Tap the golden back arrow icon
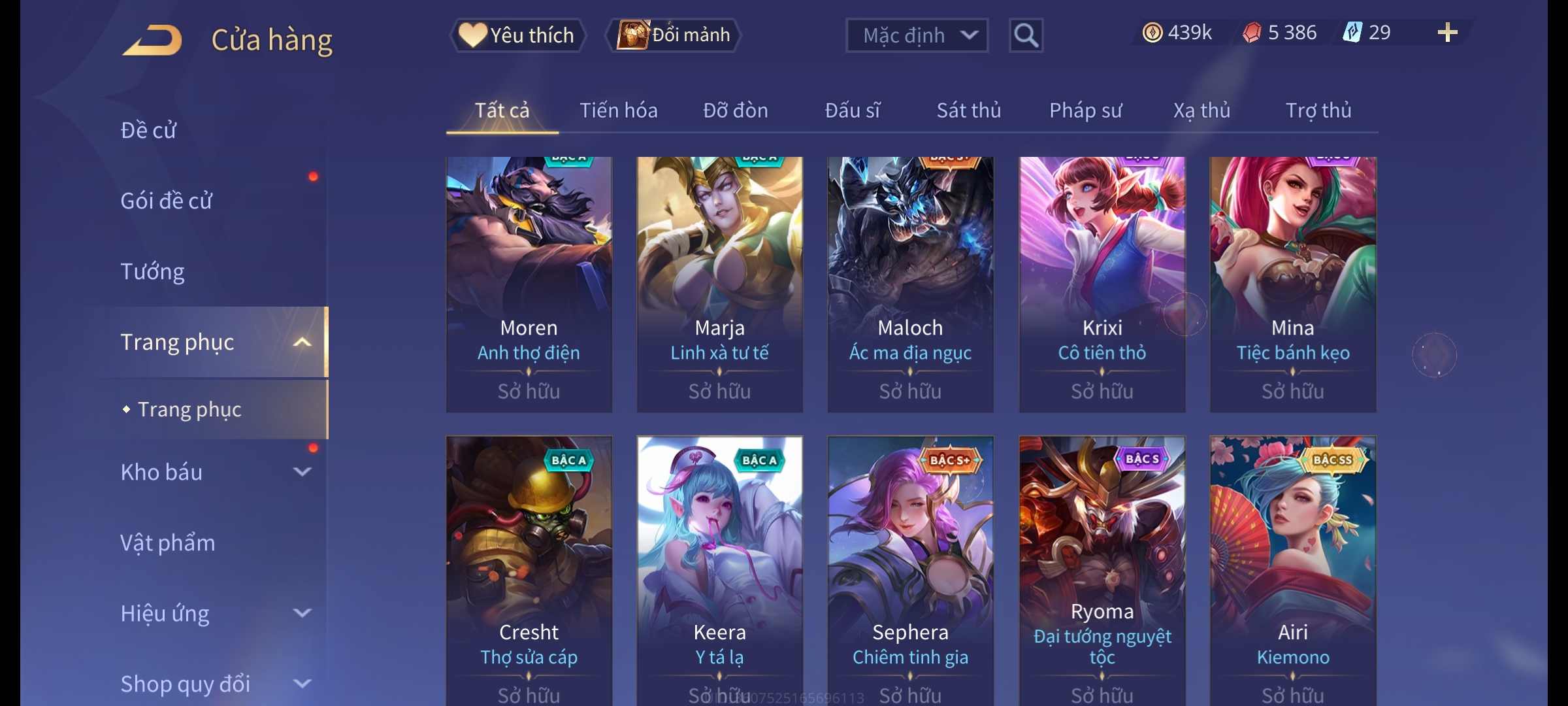 [152, 40]
